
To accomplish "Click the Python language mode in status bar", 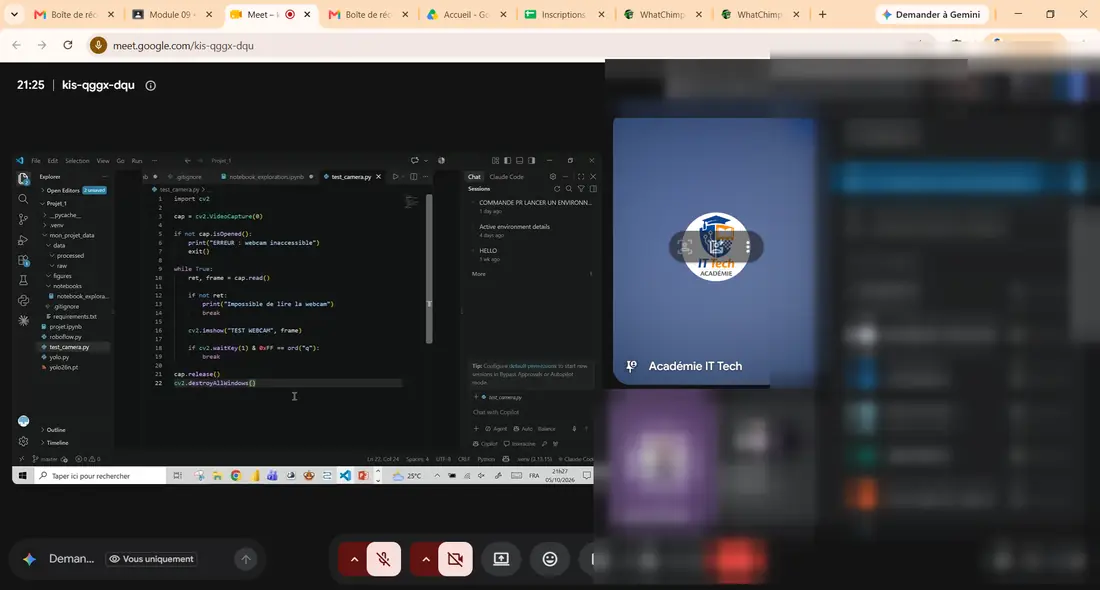I will [486, 459].
